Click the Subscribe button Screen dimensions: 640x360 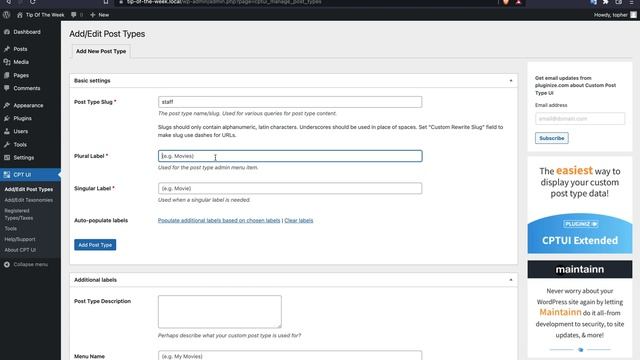click(551, 138)
